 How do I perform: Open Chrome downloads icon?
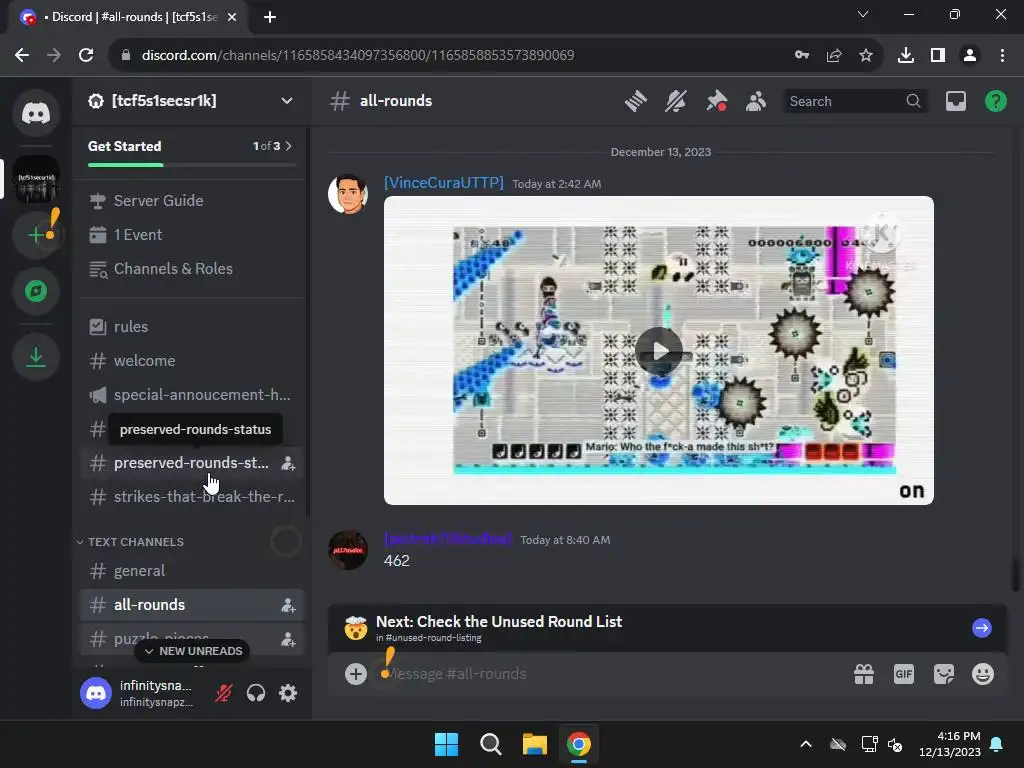pyautogui.click(x=906, y=56)
